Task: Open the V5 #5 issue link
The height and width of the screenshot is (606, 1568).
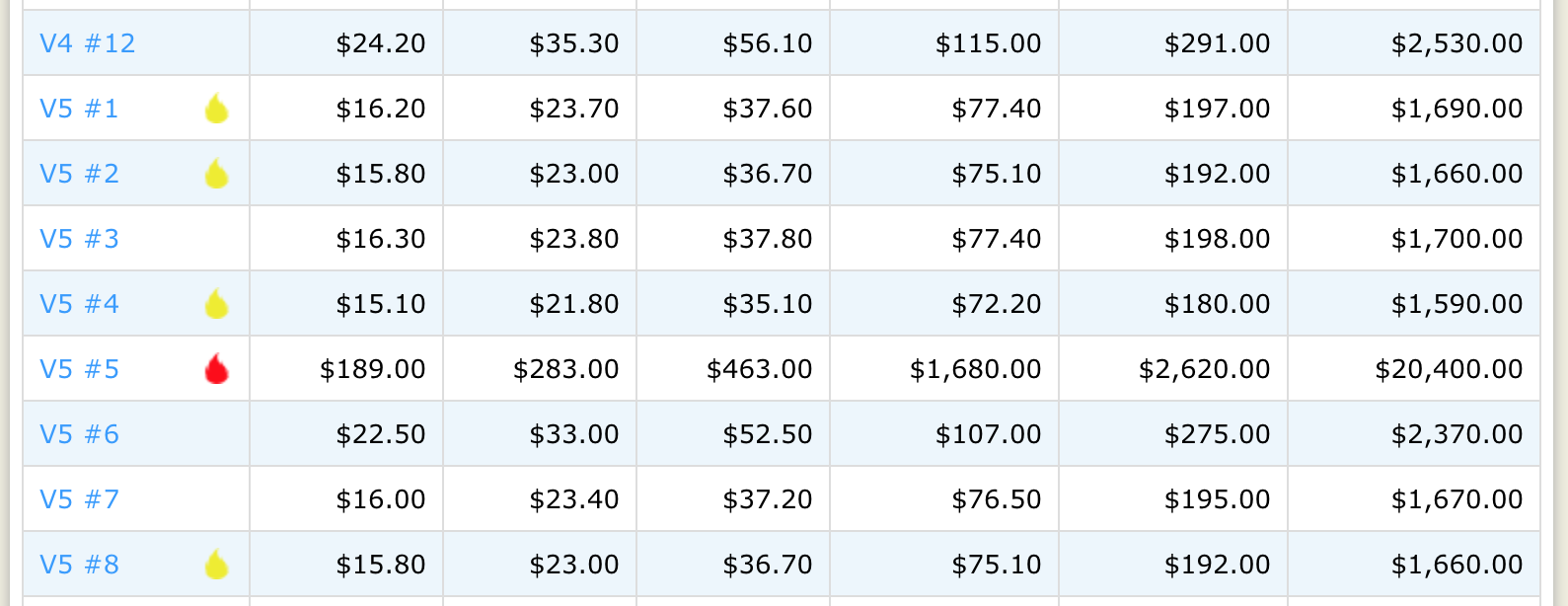Action: click(79, 369)
